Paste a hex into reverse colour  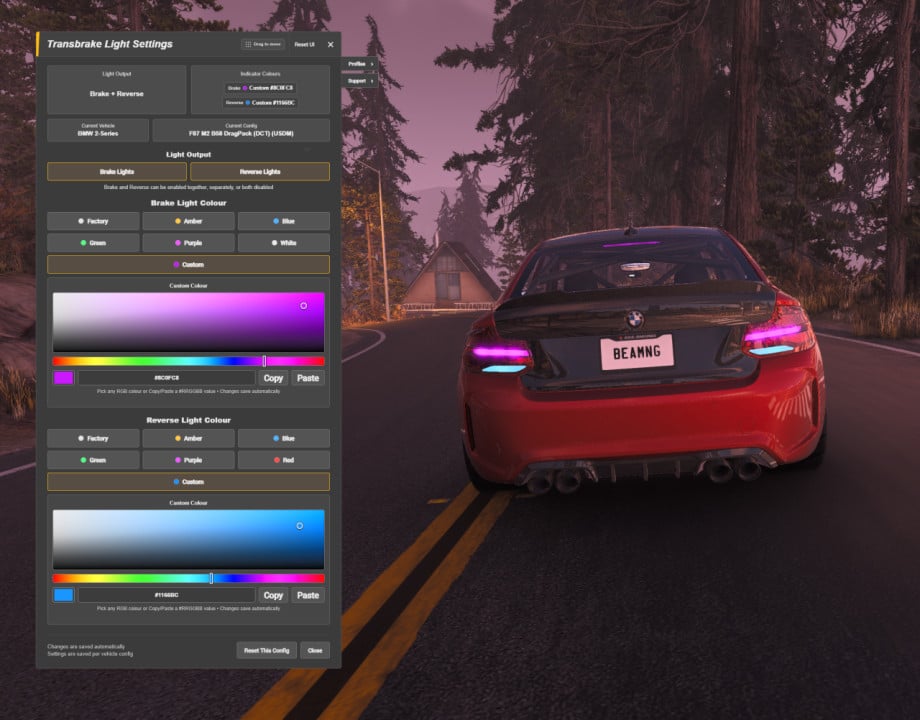(308, 595)
